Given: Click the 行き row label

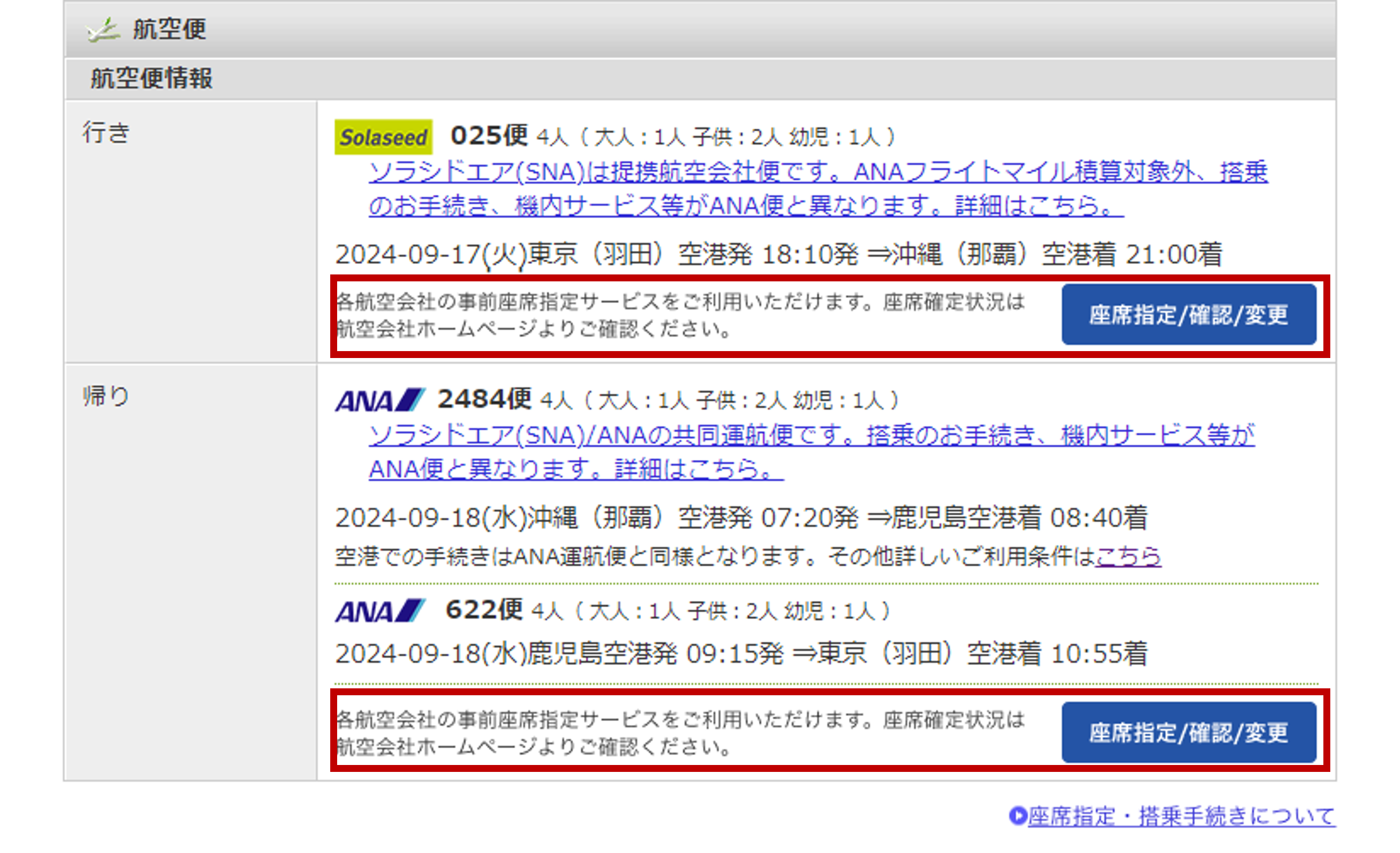Looking at the screenshot, I should tap(106, 133).
